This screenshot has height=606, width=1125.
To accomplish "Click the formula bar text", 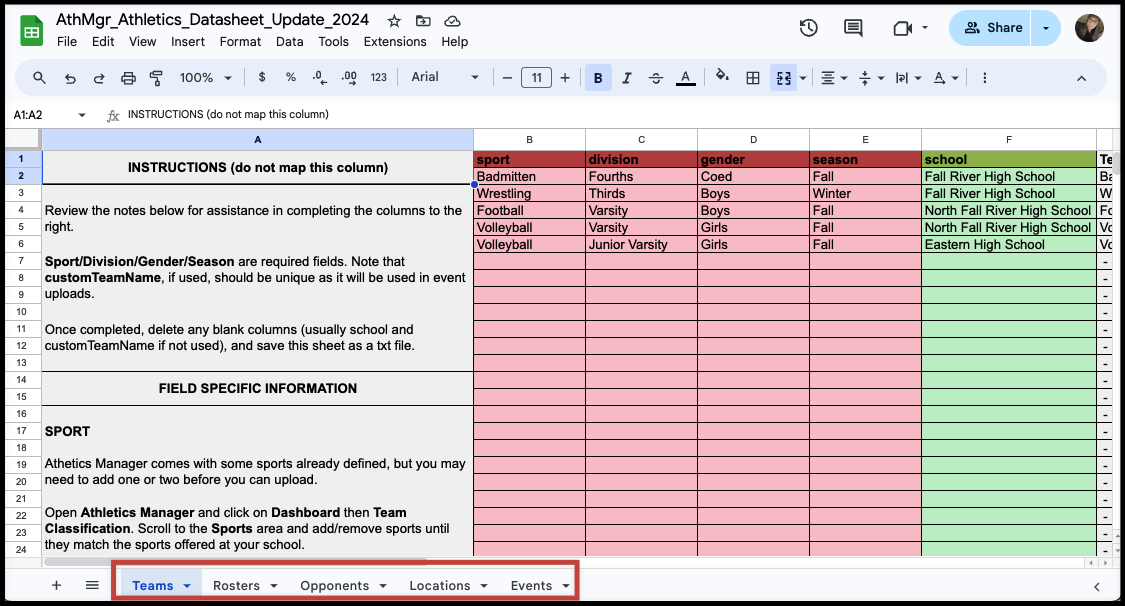I will coord(228,114).
